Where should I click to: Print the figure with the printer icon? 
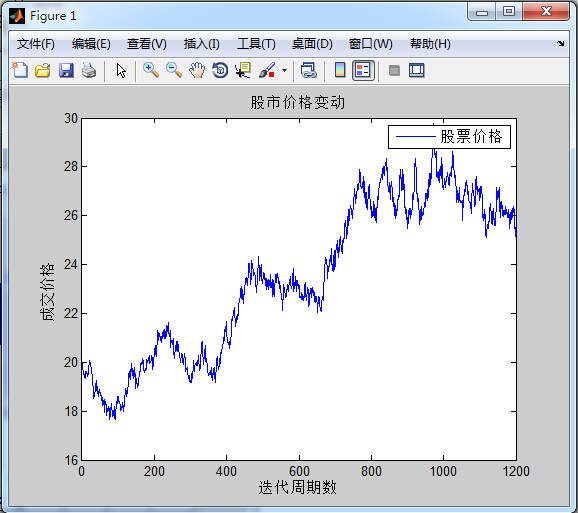(x=89, y=70)
